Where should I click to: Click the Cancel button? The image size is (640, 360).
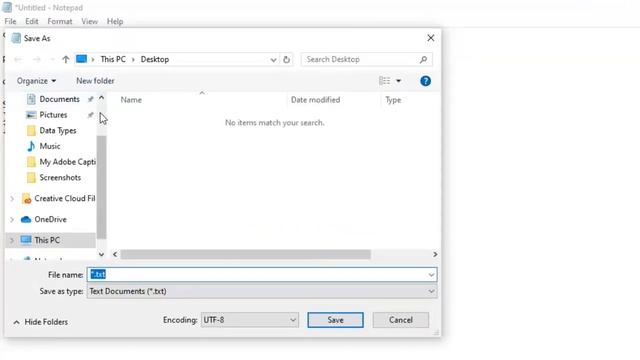[400, 320]
